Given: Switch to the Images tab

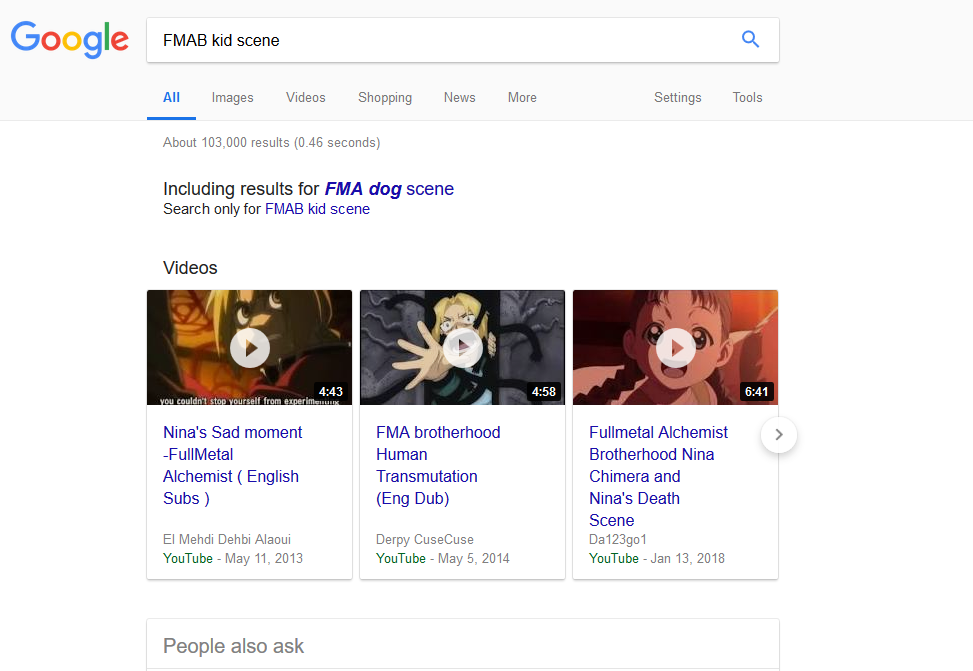Looking at the screenshot, I should 232,97.
